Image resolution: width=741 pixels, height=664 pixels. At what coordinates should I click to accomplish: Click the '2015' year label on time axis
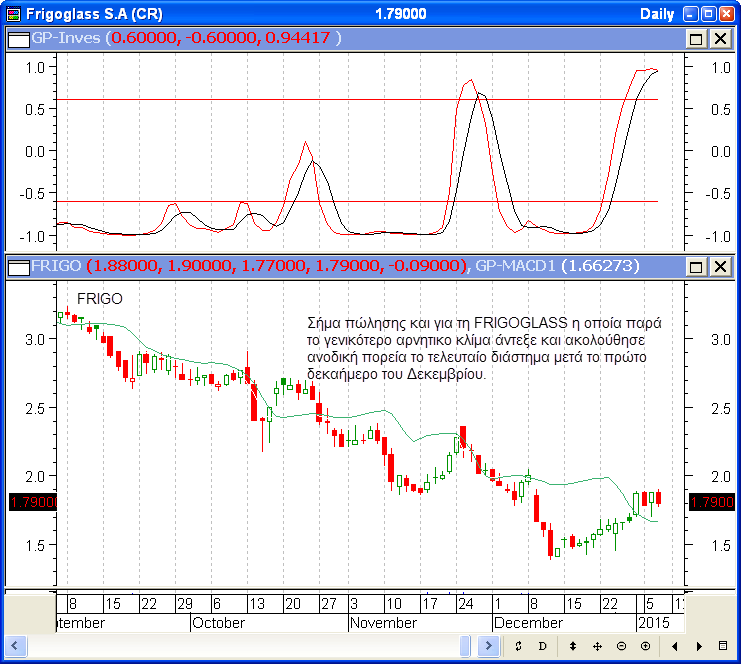pos(654,623)
